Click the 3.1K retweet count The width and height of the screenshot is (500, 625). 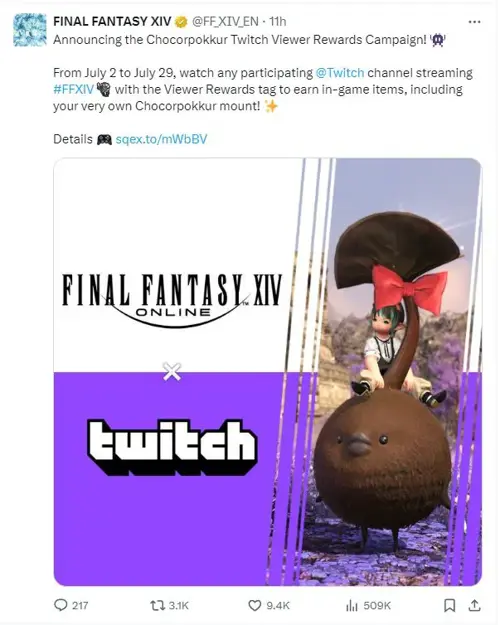179,605
